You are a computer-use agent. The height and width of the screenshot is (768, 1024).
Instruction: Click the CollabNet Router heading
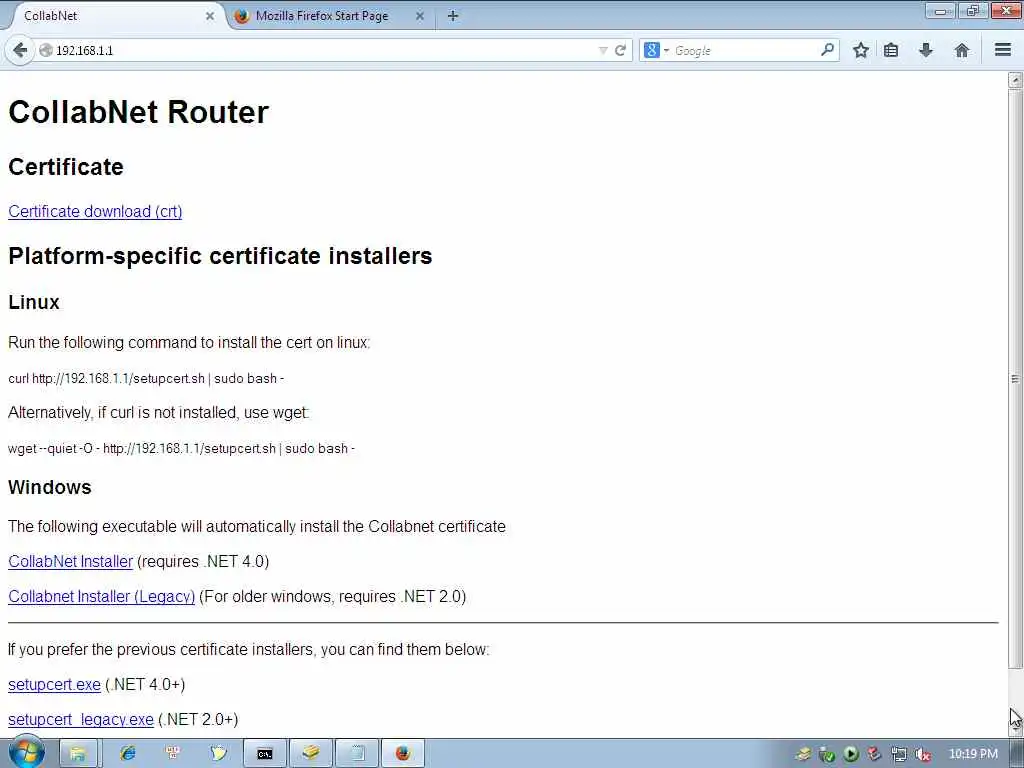(138, 112)
